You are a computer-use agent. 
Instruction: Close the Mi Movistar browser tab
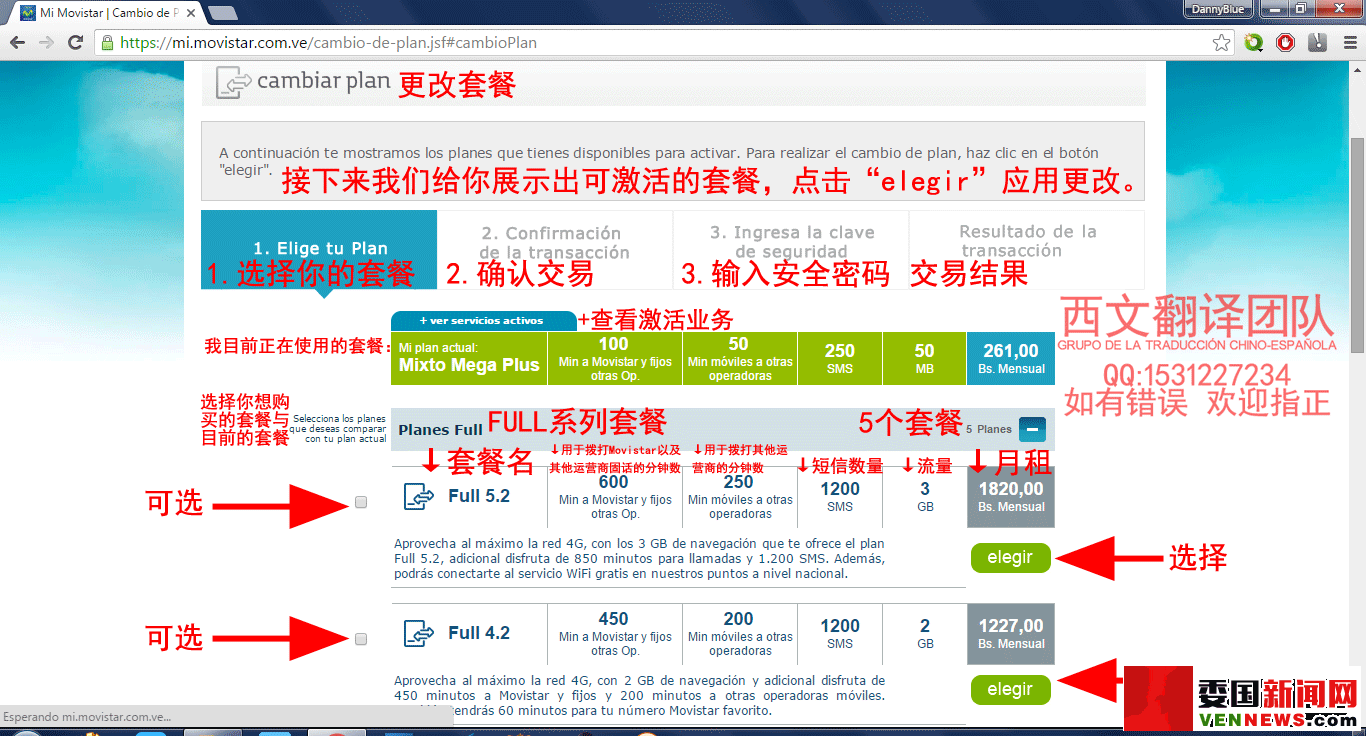tap(190, 13)
